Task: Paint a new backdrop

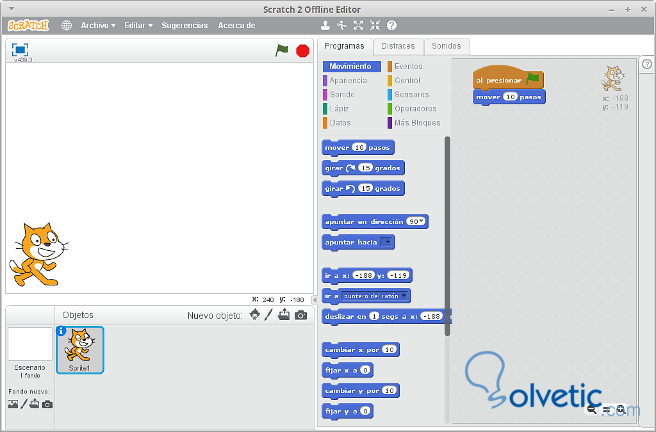Action: pos(24,404)
